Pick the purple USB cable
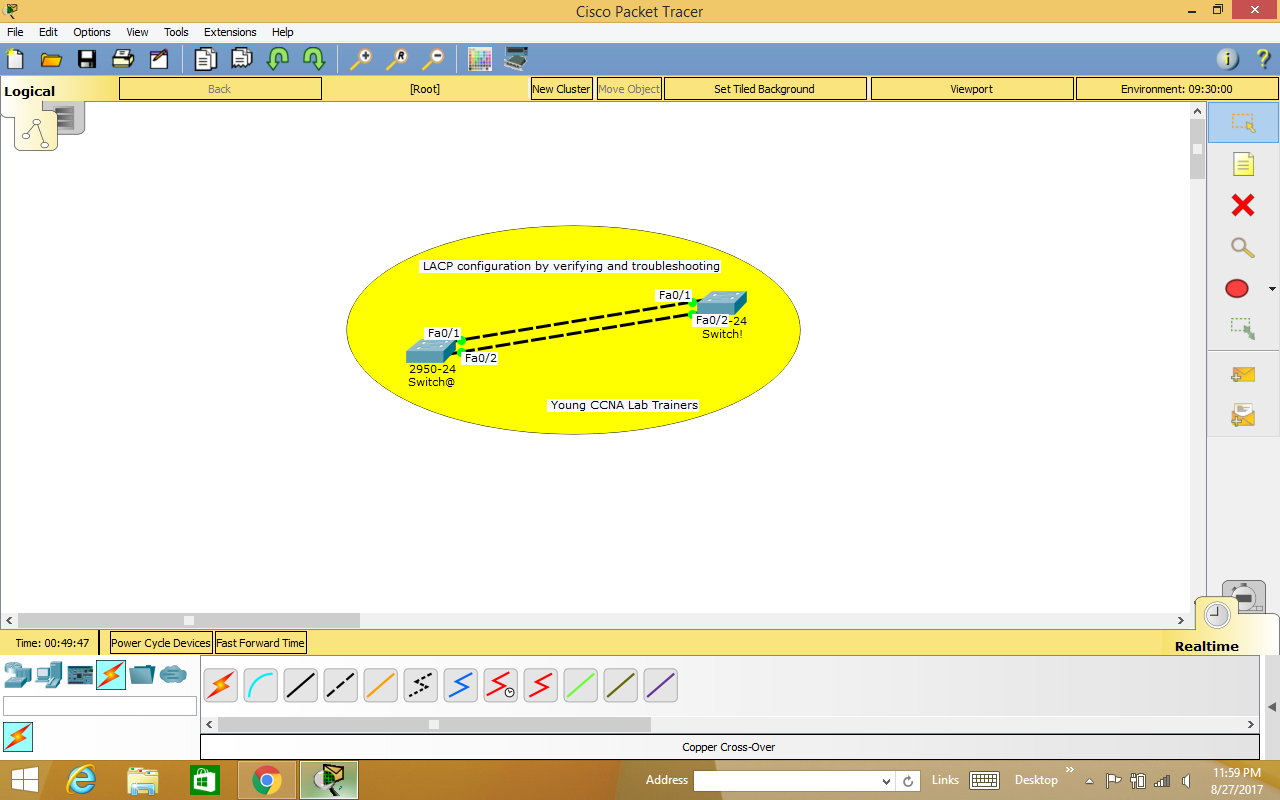This screenshot has height=800, width=1280. [x=661, y=686]
